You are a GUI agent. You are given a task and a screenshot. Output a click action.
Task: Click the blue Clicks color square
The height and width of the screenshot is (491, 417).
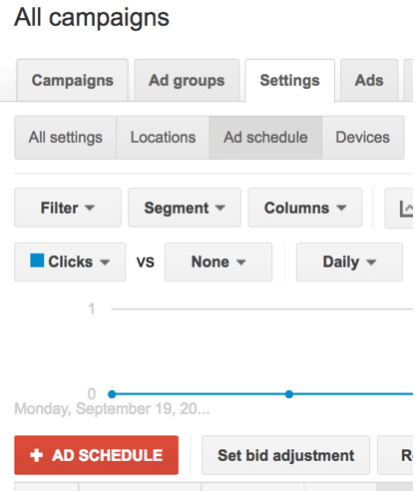37,260
